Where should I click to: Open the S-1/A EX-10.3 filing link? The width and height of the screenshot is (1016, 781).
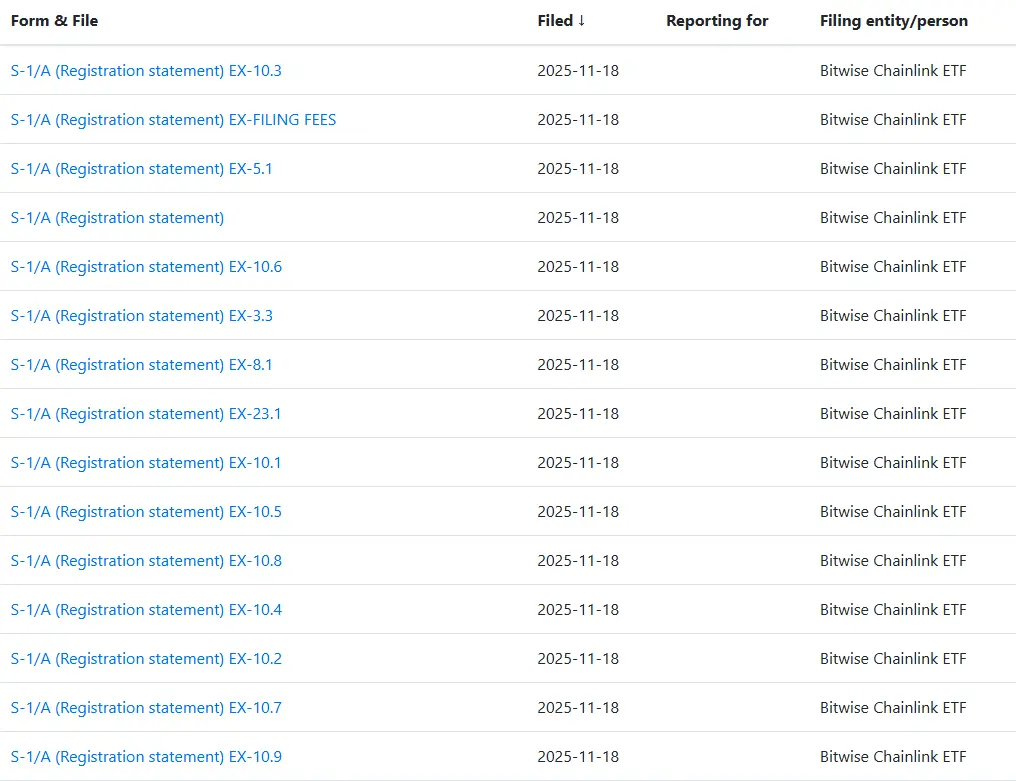click(x=146, y=71)
